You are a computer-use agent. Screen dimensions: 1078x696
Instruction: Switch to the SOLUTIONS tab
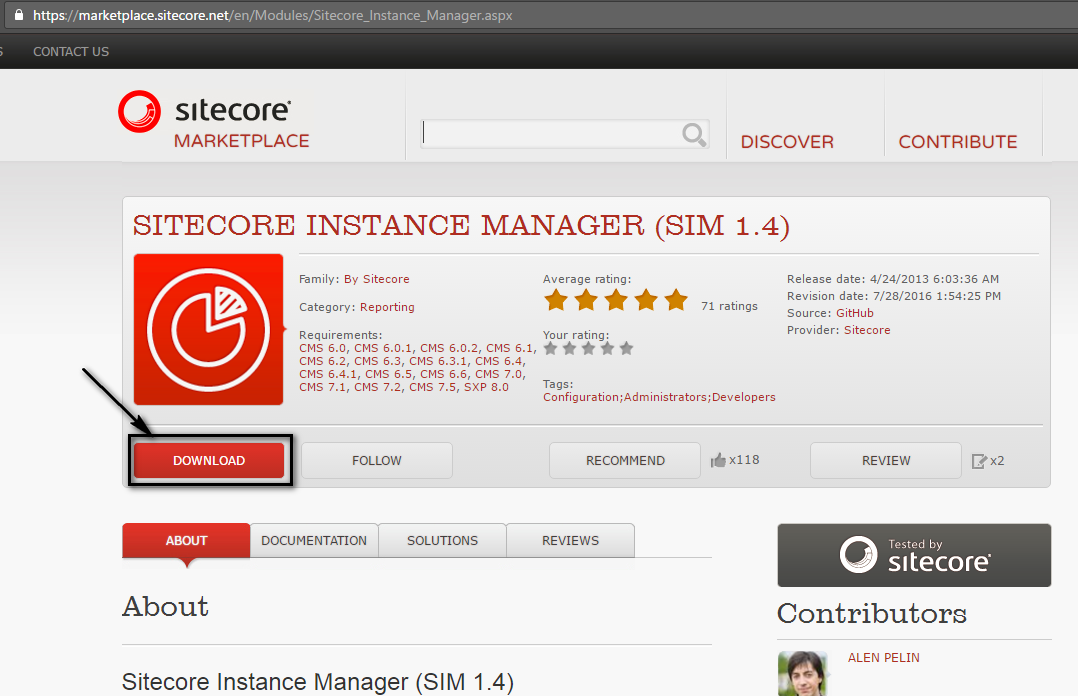(442, 541)
